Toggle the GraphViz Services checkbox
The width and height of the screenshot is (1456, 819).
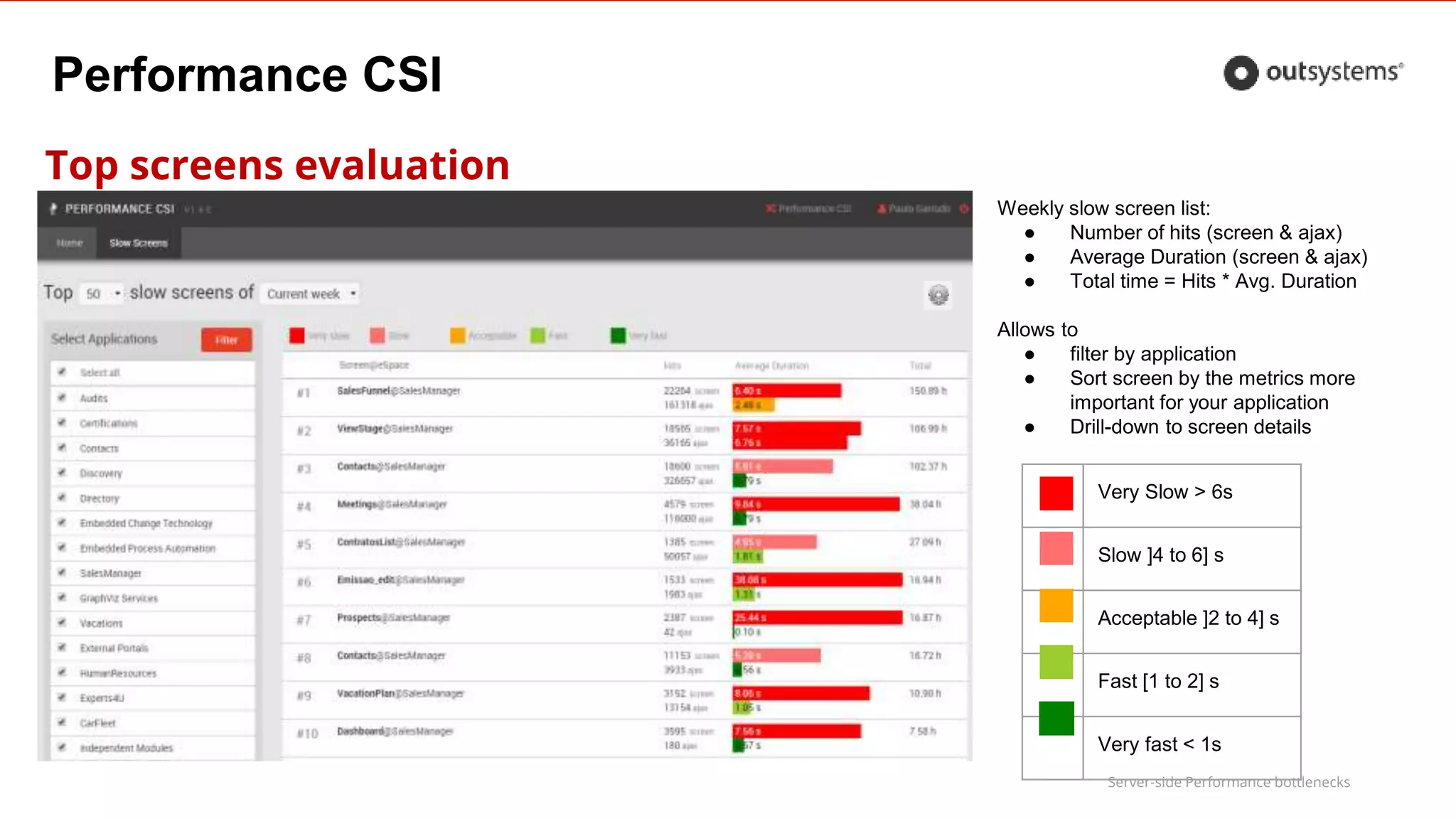(62, 598)
